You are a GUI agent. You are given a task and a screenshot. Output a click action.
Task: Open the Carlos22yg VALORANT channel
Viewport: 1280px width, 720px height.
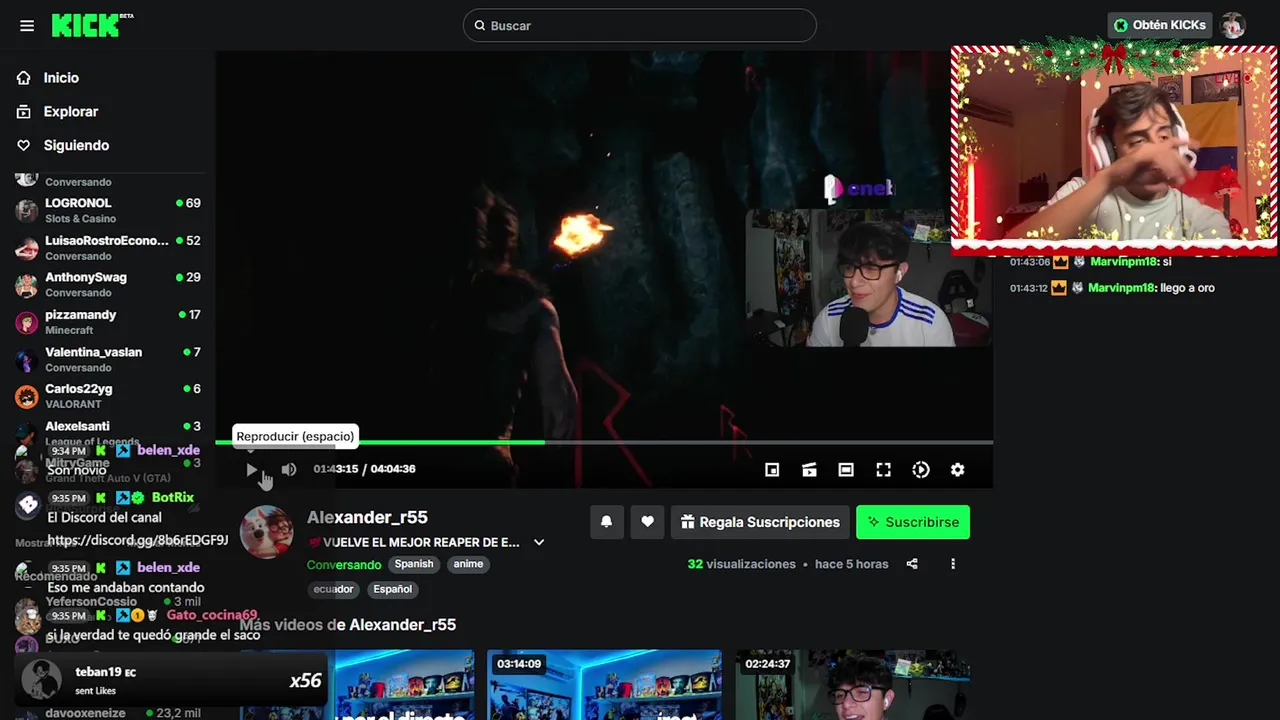tap(108, 396)
